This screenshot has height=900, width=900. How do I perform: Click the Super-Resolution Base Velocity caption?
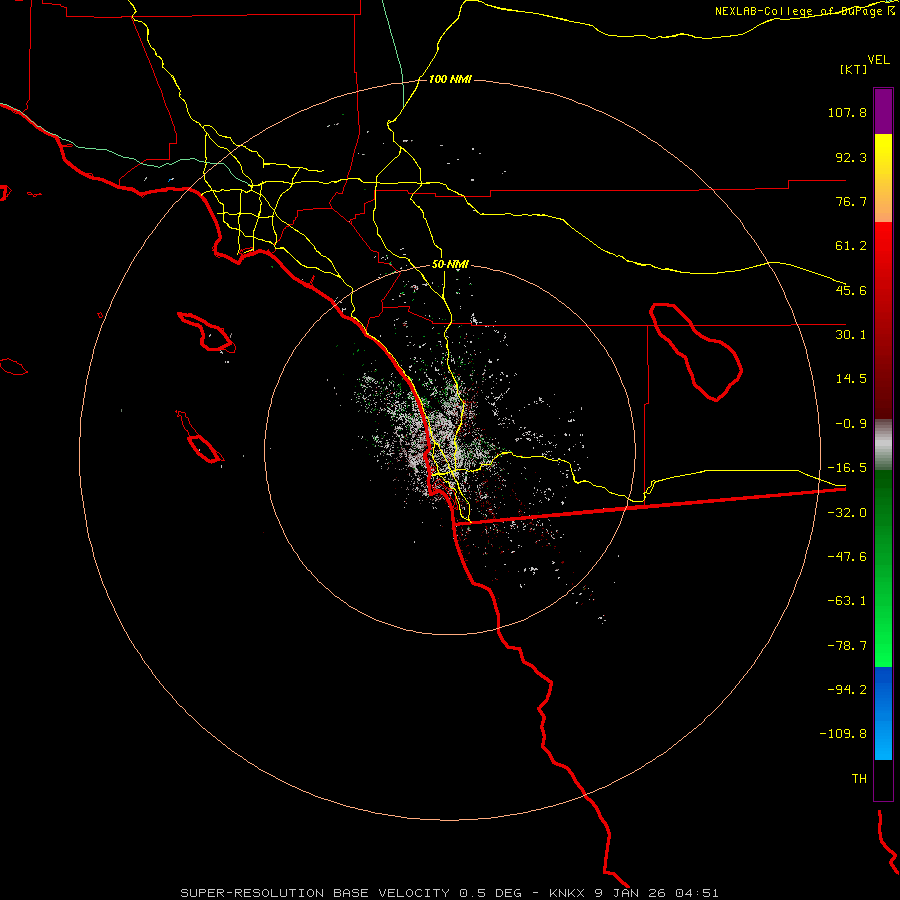pos(449,893)
